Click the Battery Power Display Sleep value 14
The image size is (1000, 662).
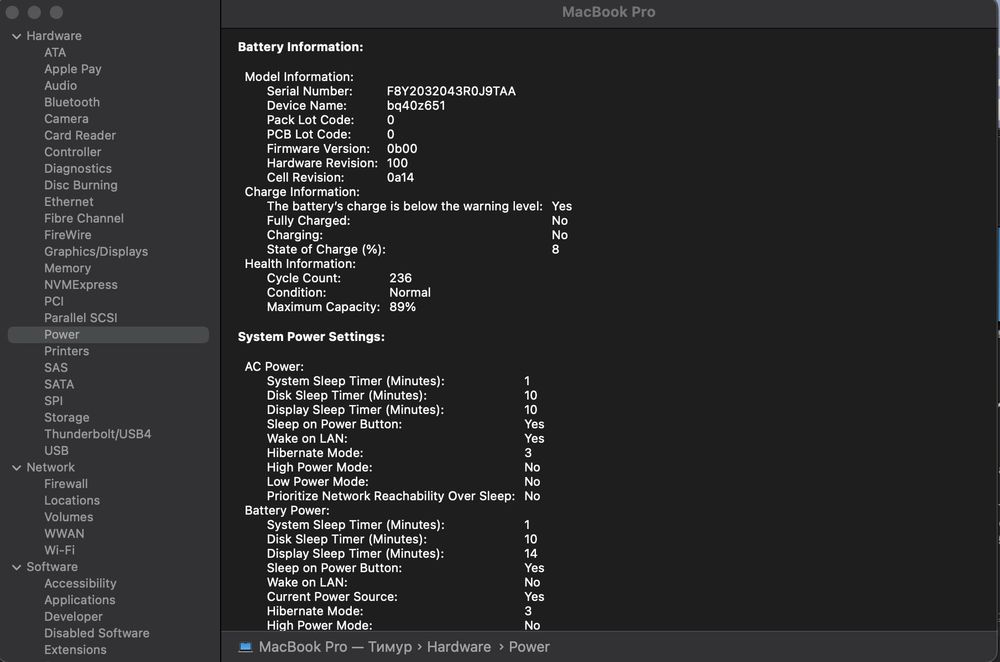[531, 554]
